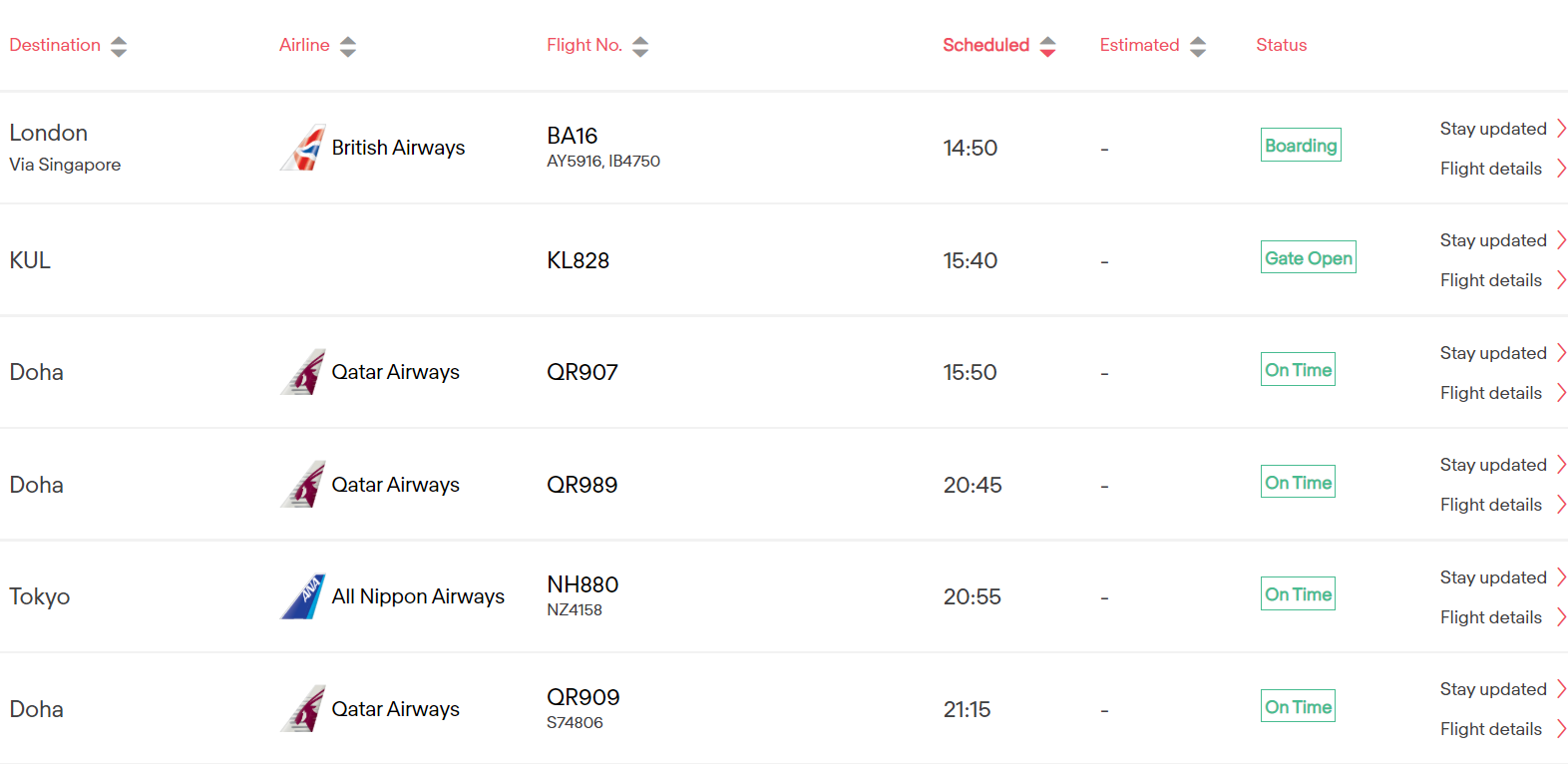Click the All Nippon Airways tail logo
This screenshot has width=1568, height=764.
point(303,596)
